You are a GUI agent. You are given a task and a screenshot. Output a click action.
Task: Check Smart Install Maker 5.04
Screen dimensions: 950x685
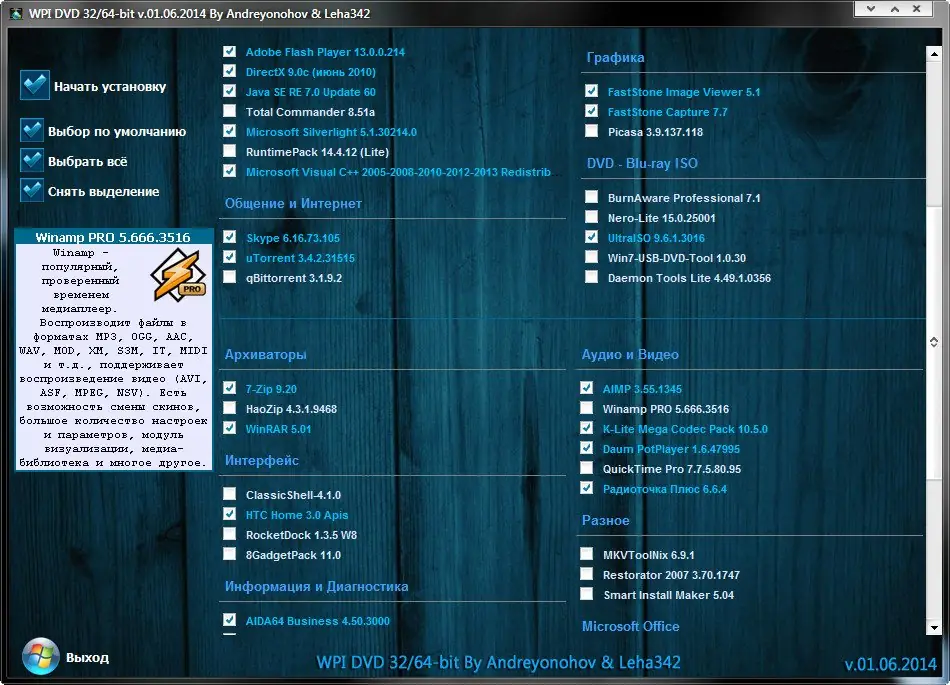[586, 594]
